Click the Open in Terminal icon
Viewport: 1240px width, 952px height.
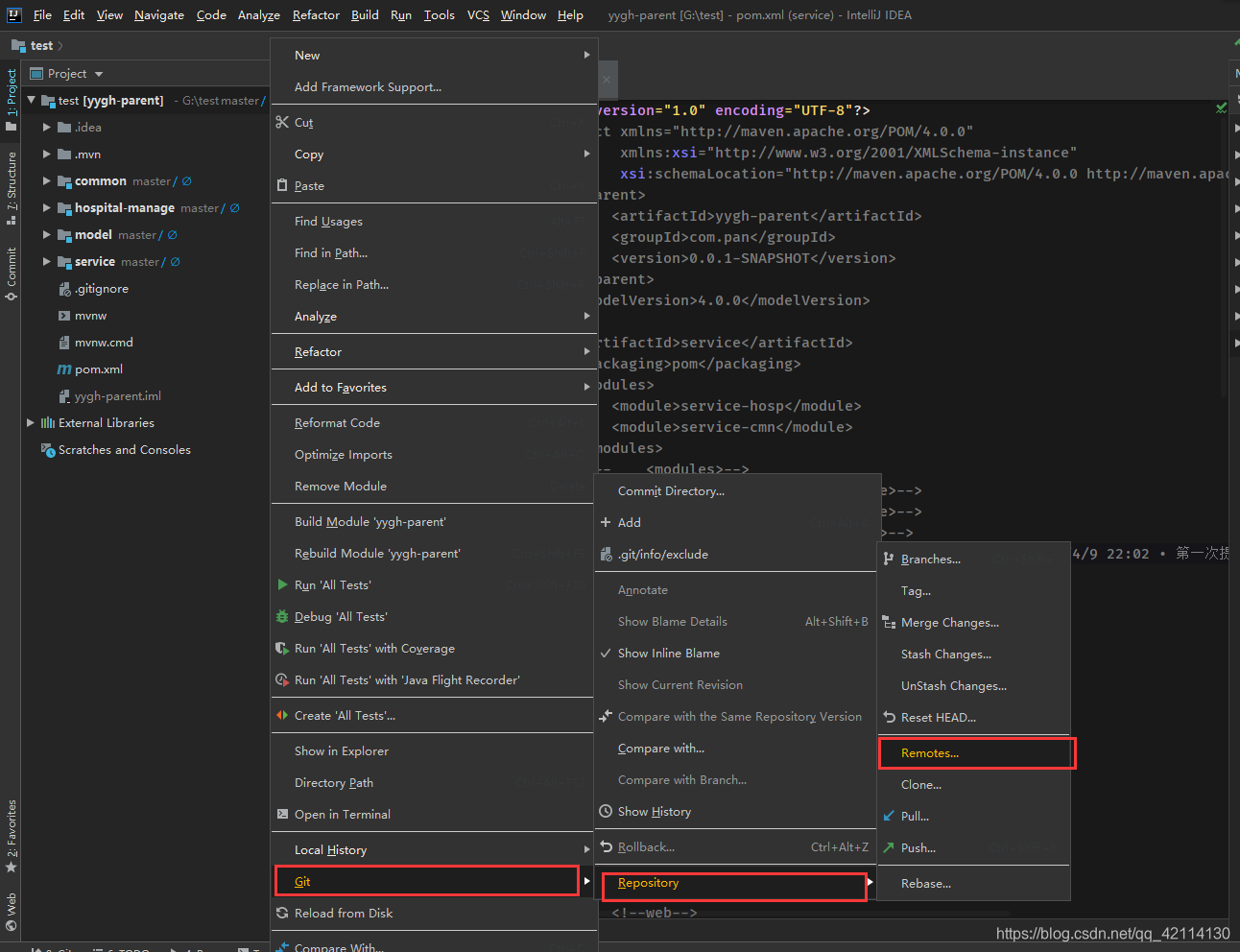click(282, 814)
